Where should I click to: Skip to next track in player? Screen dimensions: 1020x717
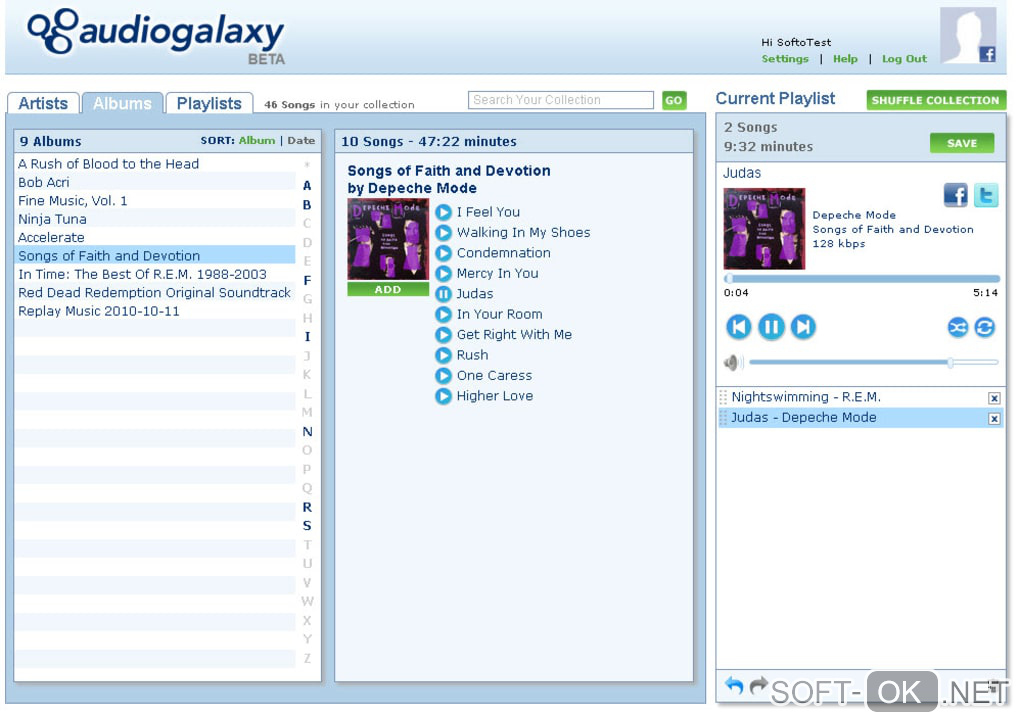803,327
